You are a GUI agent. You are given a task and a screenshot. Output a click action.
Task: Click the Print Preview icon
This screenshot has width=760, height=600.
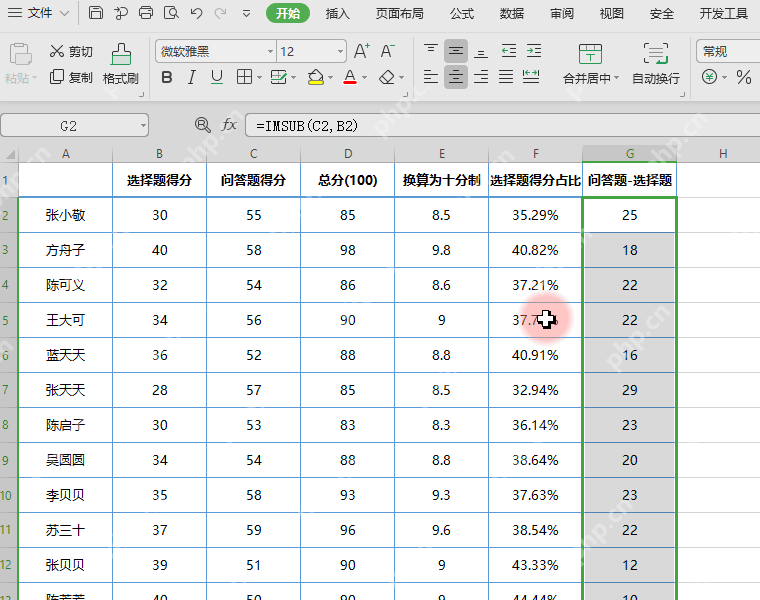[x=171, y=13]
